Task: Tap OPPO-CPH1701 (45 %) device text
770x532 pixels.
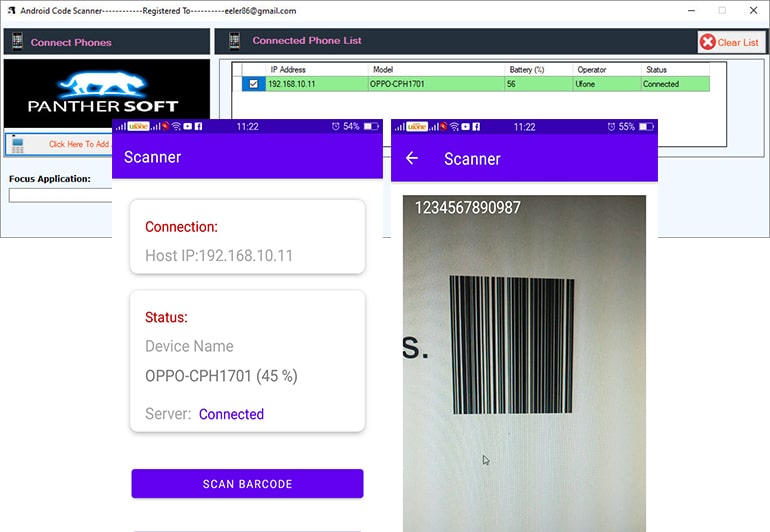Action: pyautogui.click(x=221, y=376)
